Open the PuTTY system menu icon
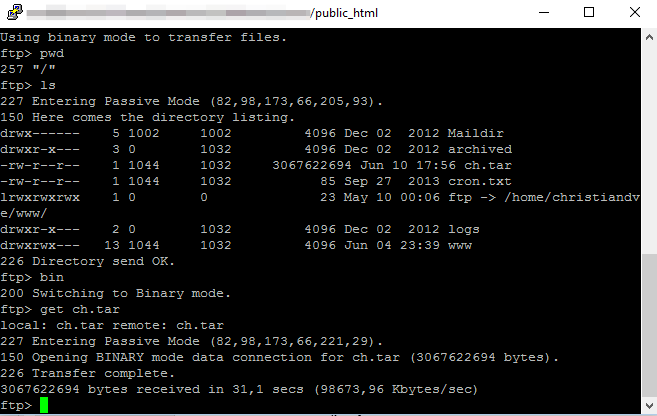Screen dimensions: 657x416 click(15, 12)
